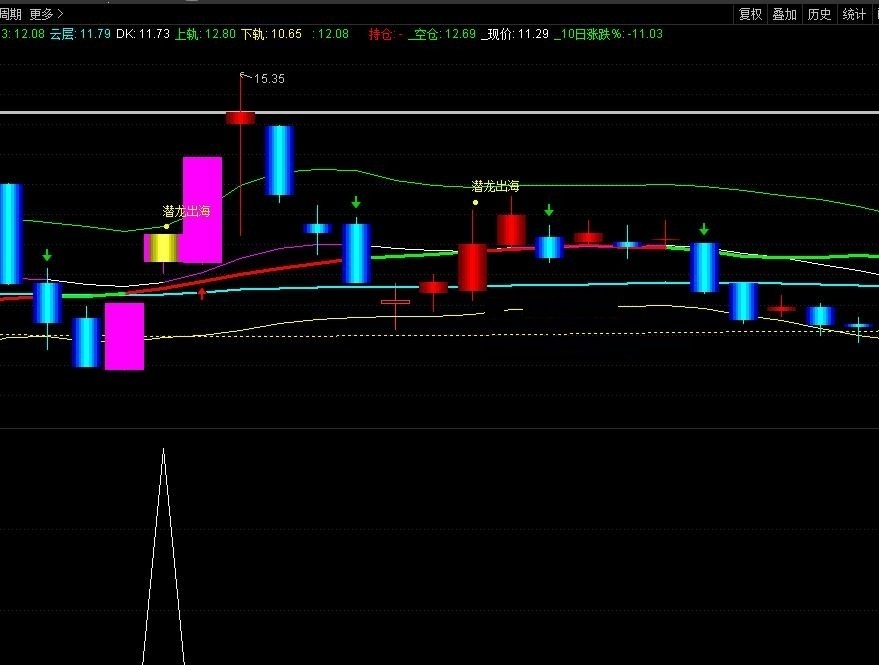Image resolution: width=879 pixels, height=665 pixels.
Task: Select the 云层: 11.79 indicator value
Action: (80, 34)
